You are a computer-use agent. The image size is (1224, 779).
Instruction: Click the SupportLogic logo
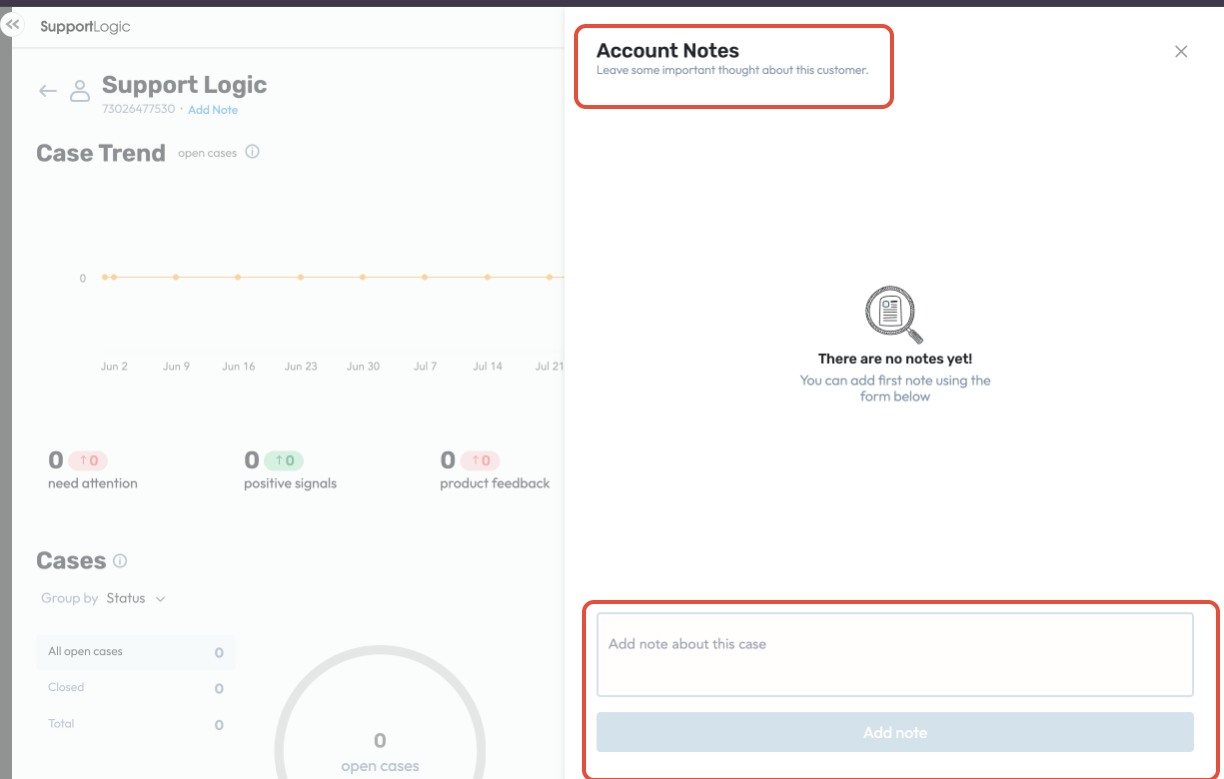pos(85,27)
